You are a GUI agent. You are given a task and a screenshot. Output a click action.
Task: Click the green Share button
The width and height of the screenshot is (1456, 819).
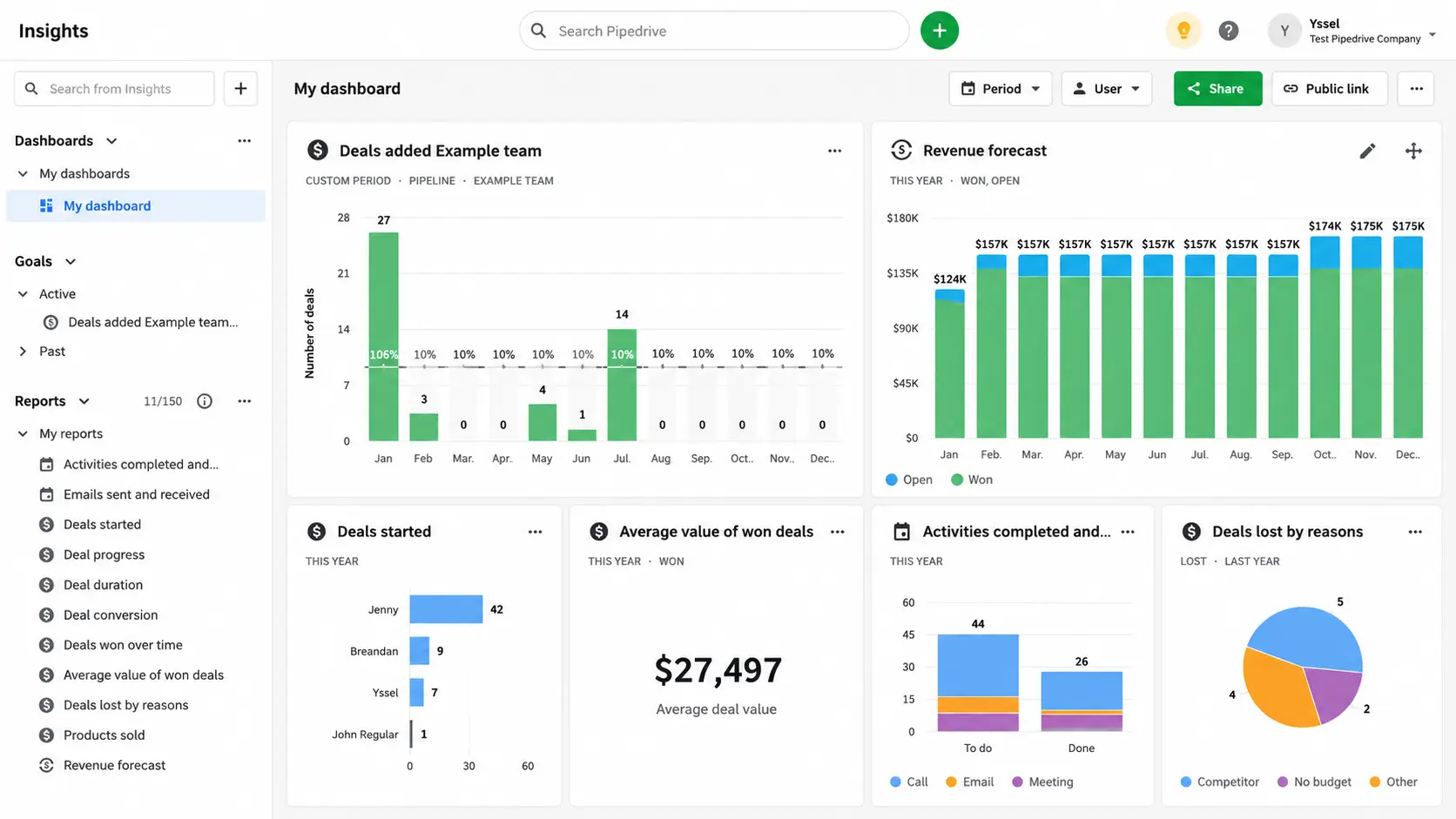(x=1217, y=89)
